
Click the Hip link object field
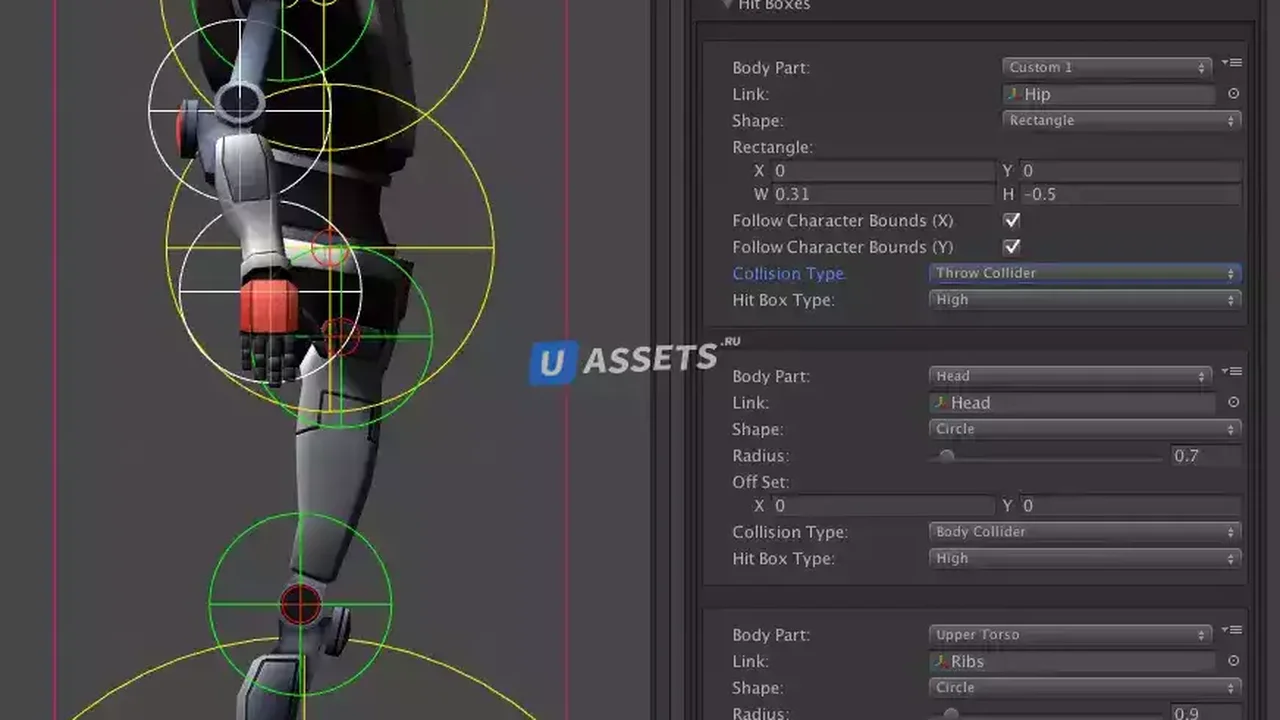coord(1108,94)
